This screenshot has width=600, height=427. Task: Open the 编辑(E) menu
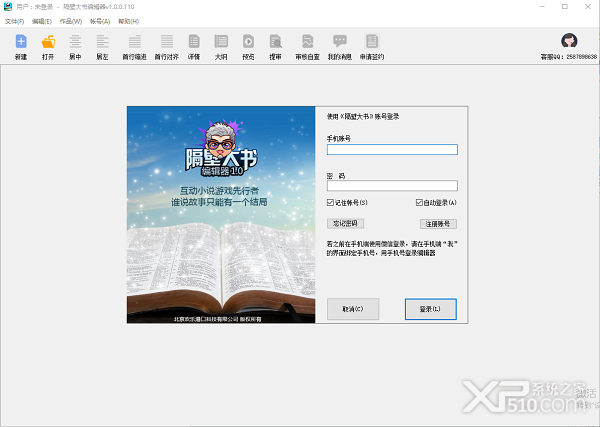click(x=42, y=21)
